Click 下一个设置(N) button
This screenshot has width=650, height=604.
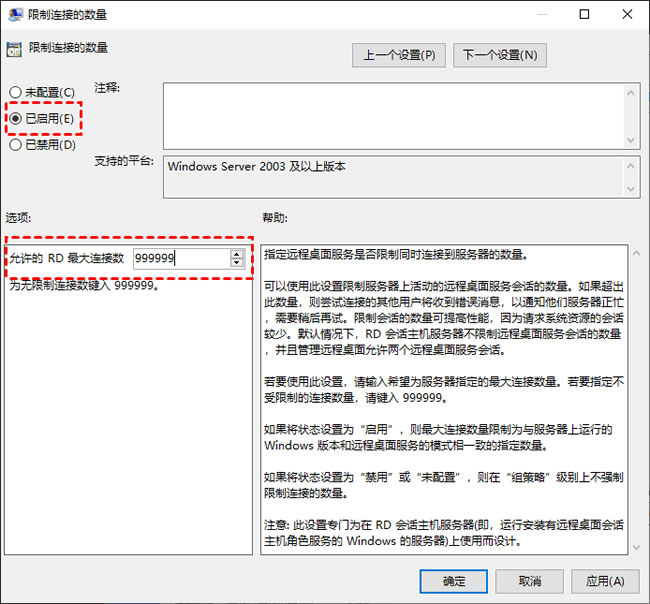pyautogui.click(x=500, y=55)
